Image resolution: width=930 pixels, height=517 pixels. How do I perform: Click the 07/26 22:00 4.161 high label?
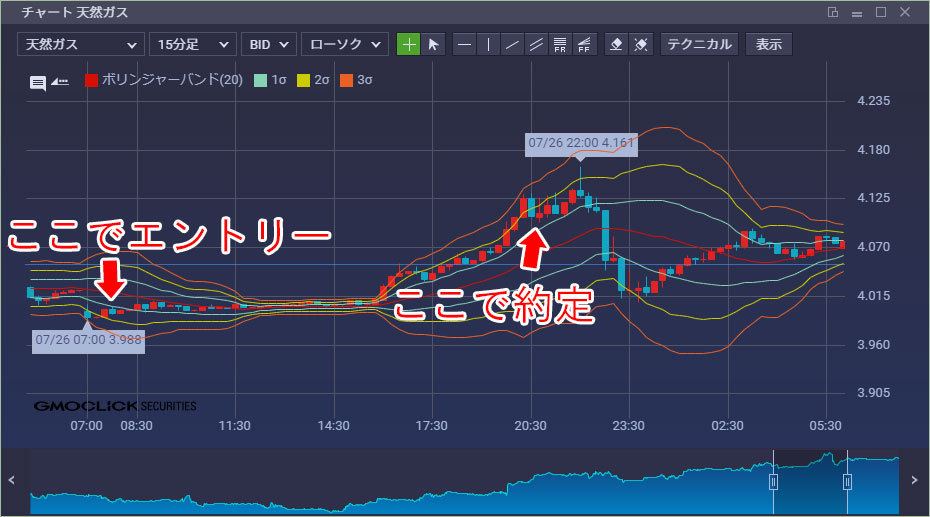coord(581,143)
